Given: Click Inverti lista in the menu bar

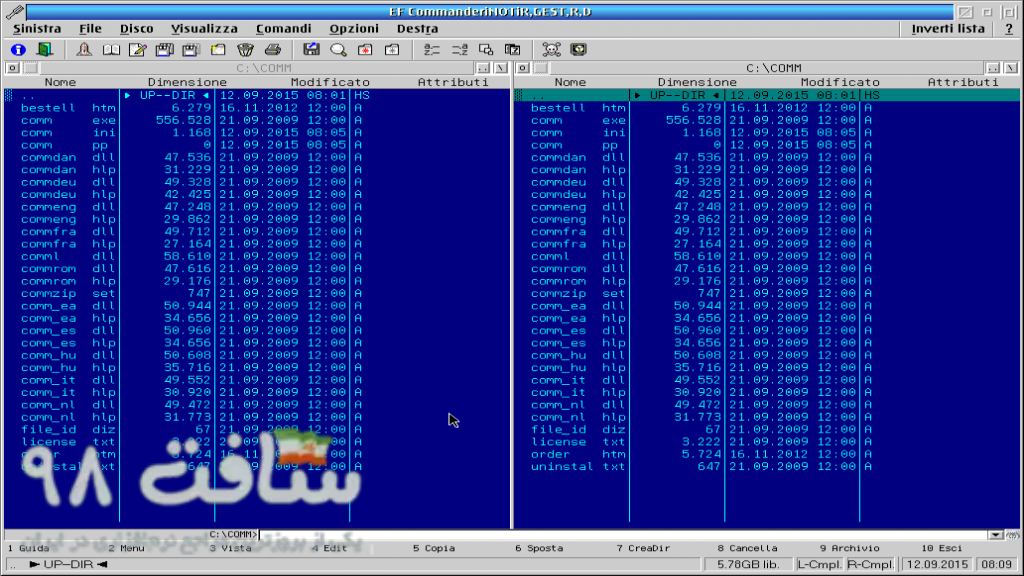Looking at the screenshot, I should pos(948,29).
